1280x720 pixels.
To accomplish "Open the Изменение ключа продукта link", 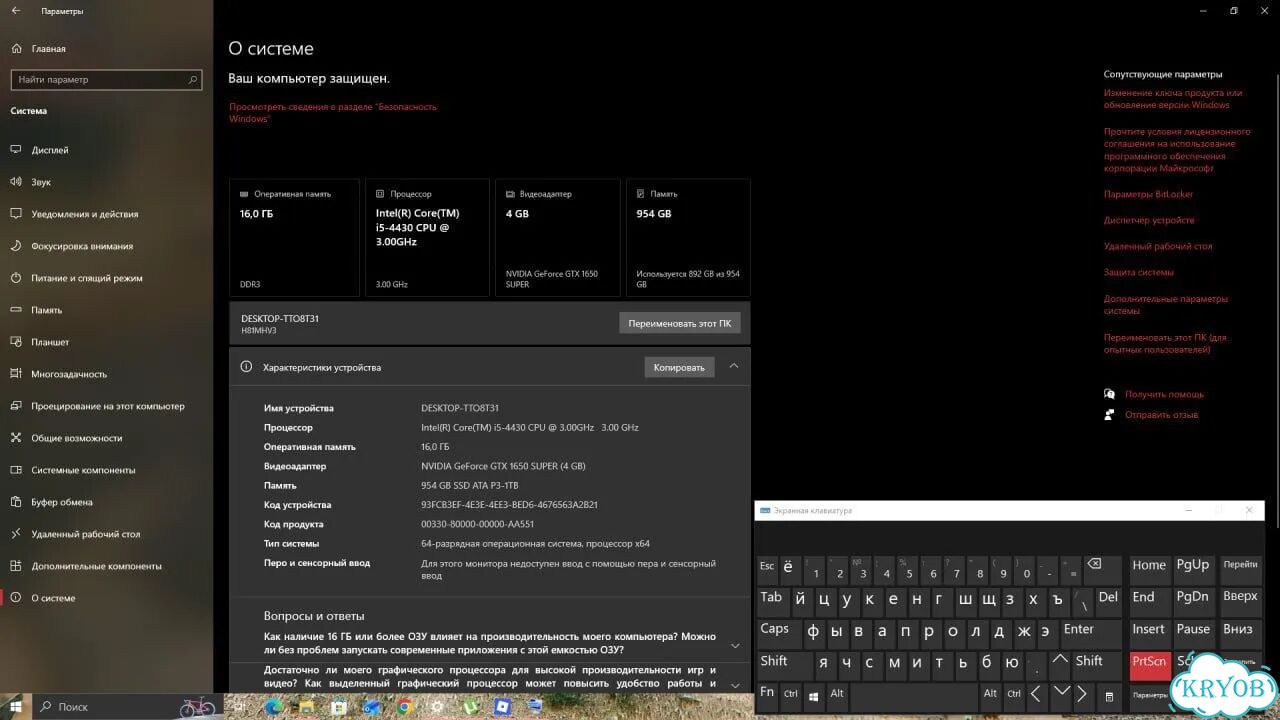I will pos(1173,99).
